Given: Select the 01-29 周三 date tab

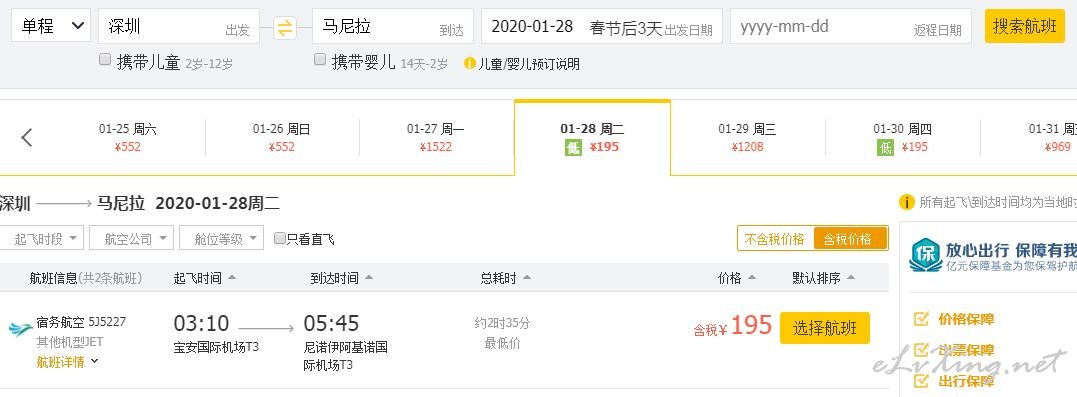Looking at the screenshot, I should [747, 137].
